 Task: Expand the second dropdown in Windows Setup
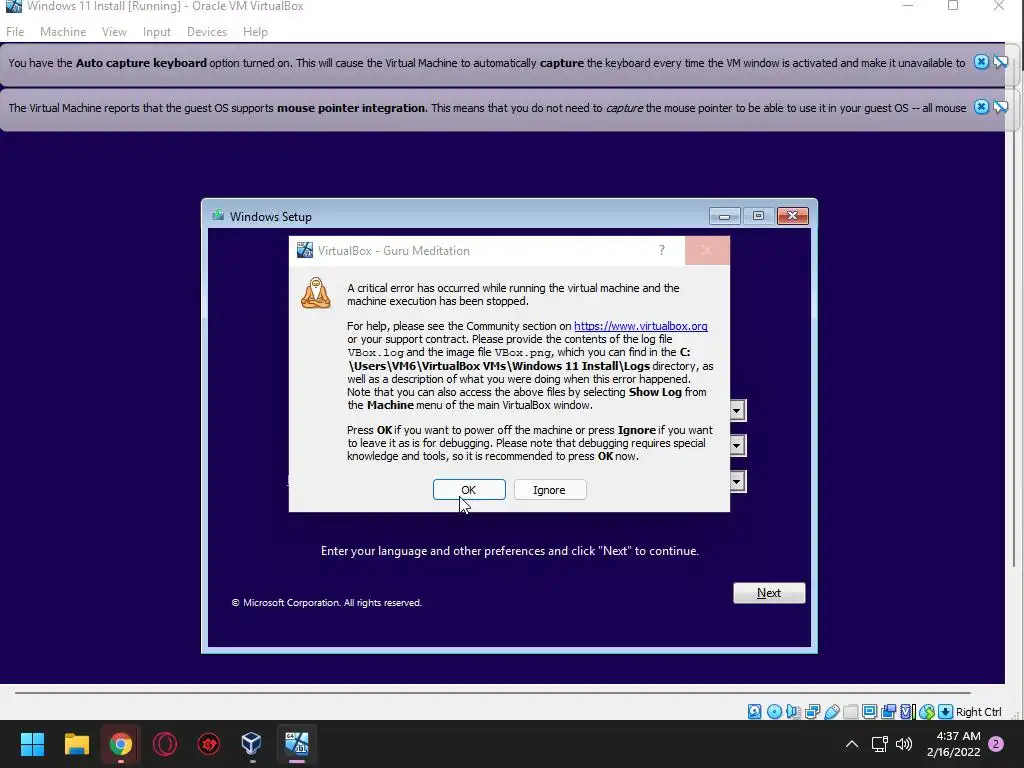(737, 446)
